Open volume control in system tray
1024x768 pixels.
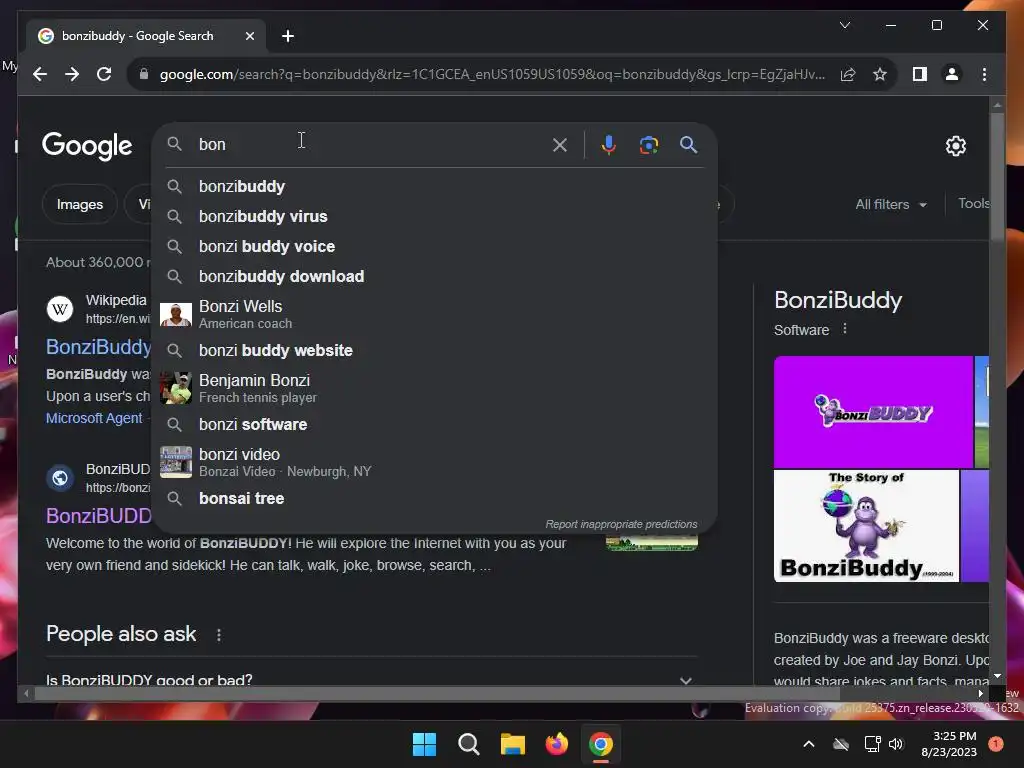(x=896, y=744)
